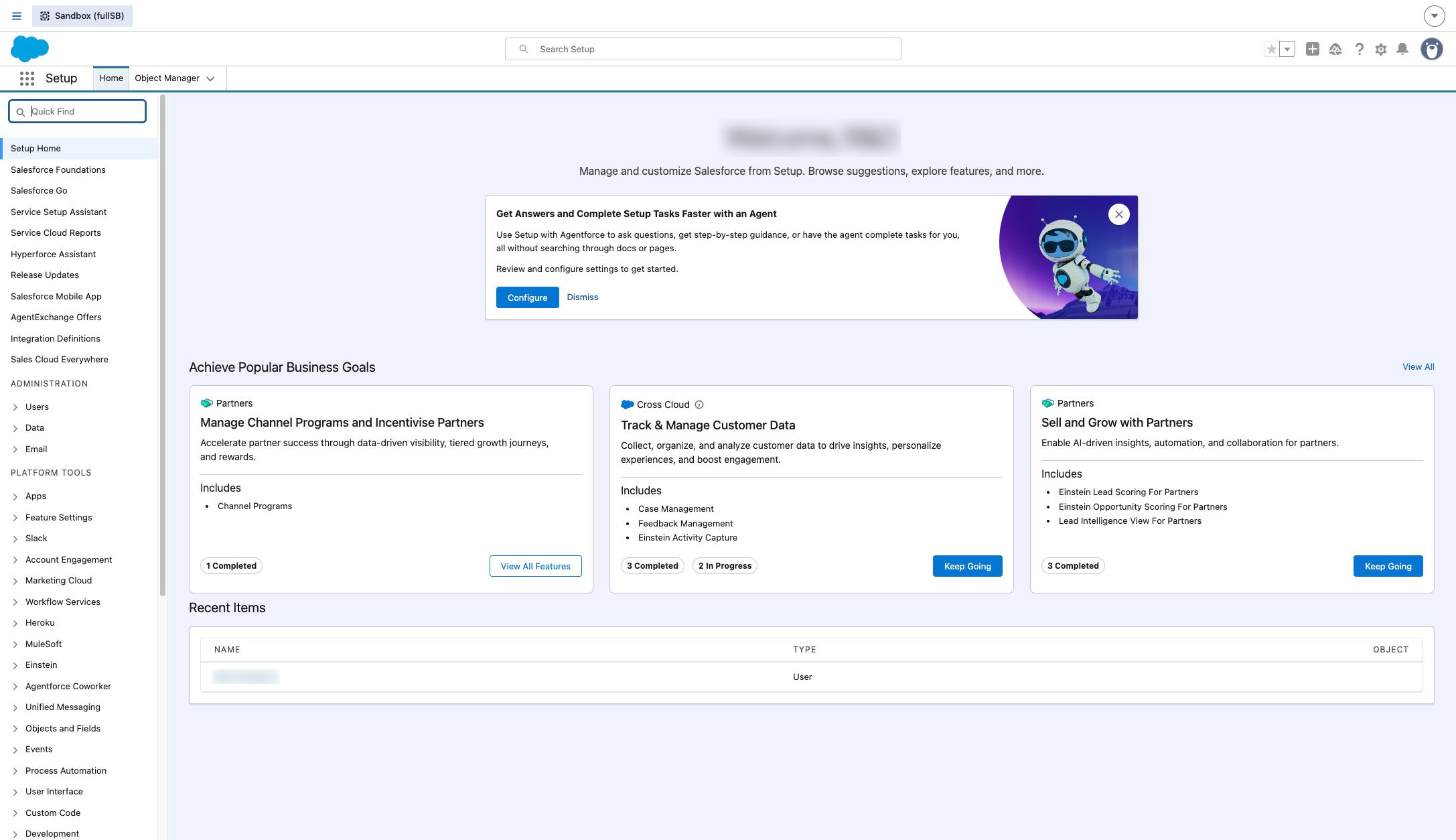Click the sidebar vertical scrollbar
The width and height of the screenshot is (1456, 840).
point(162,345)
